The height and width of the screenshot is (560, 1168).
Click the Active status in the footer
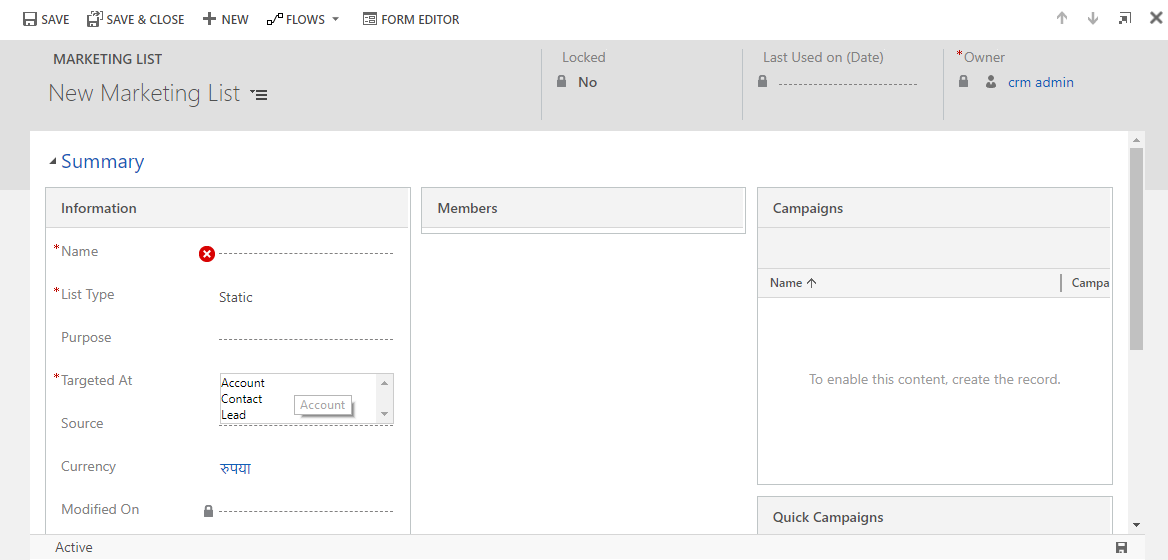(x=74, y=547)
